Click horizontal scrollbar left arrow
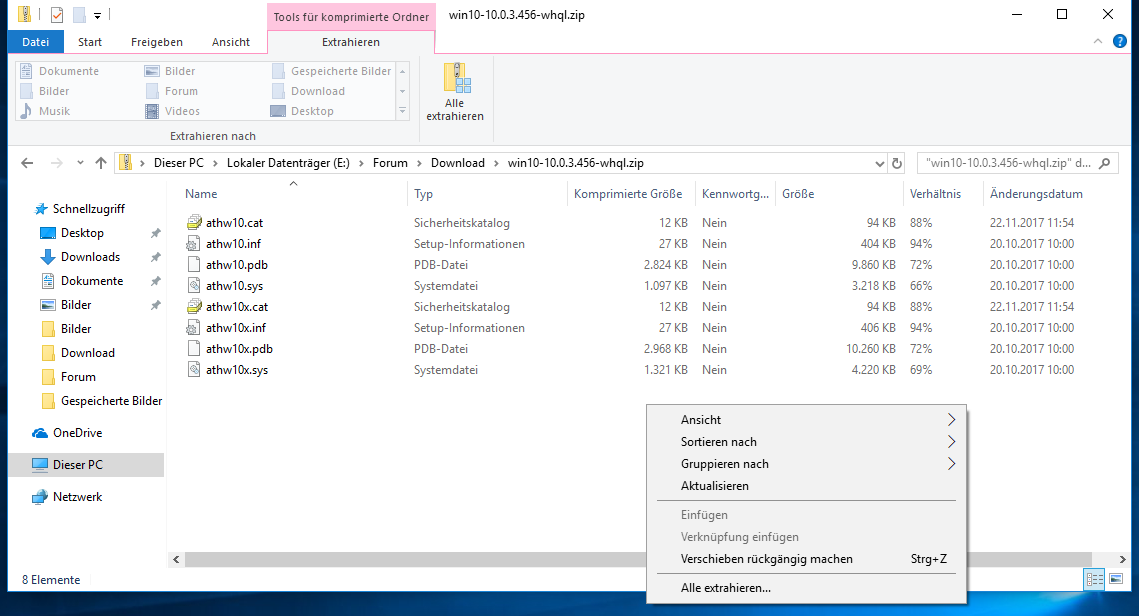 (176, 559)
